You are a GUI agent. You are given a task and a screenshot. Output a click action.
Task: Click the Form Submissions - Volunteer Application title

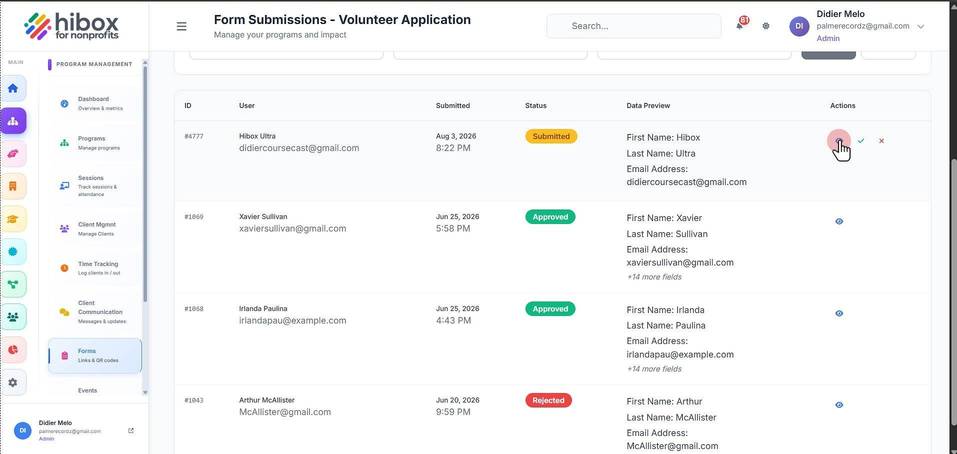click(342, 20)
